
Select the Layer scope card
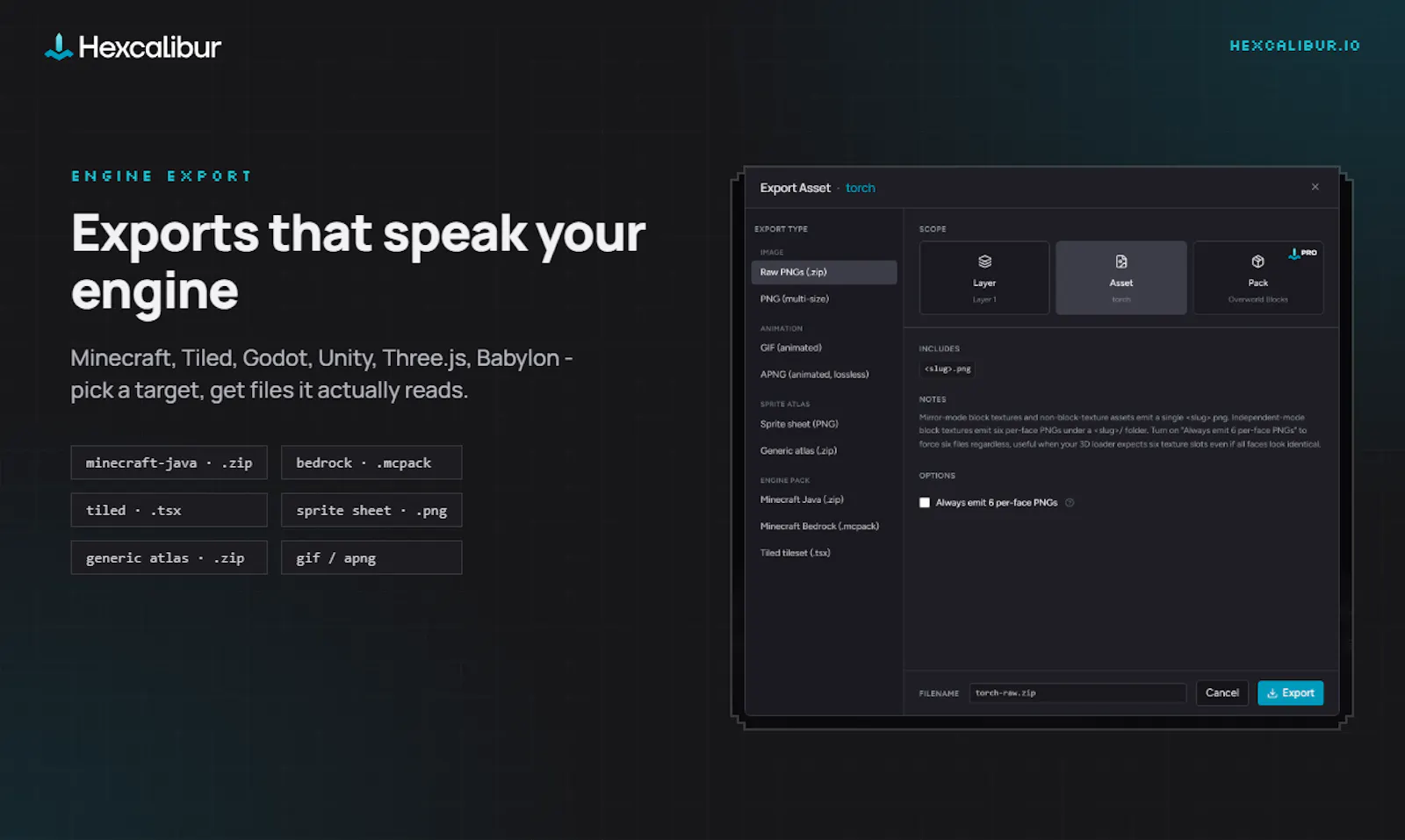[x=983, y=277]
